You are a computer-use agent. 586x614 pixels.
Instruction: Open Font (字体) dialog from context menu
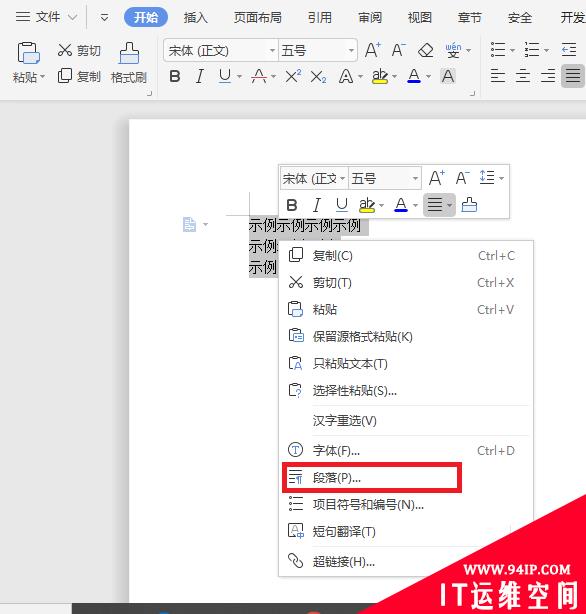click(x=406, y=451)
